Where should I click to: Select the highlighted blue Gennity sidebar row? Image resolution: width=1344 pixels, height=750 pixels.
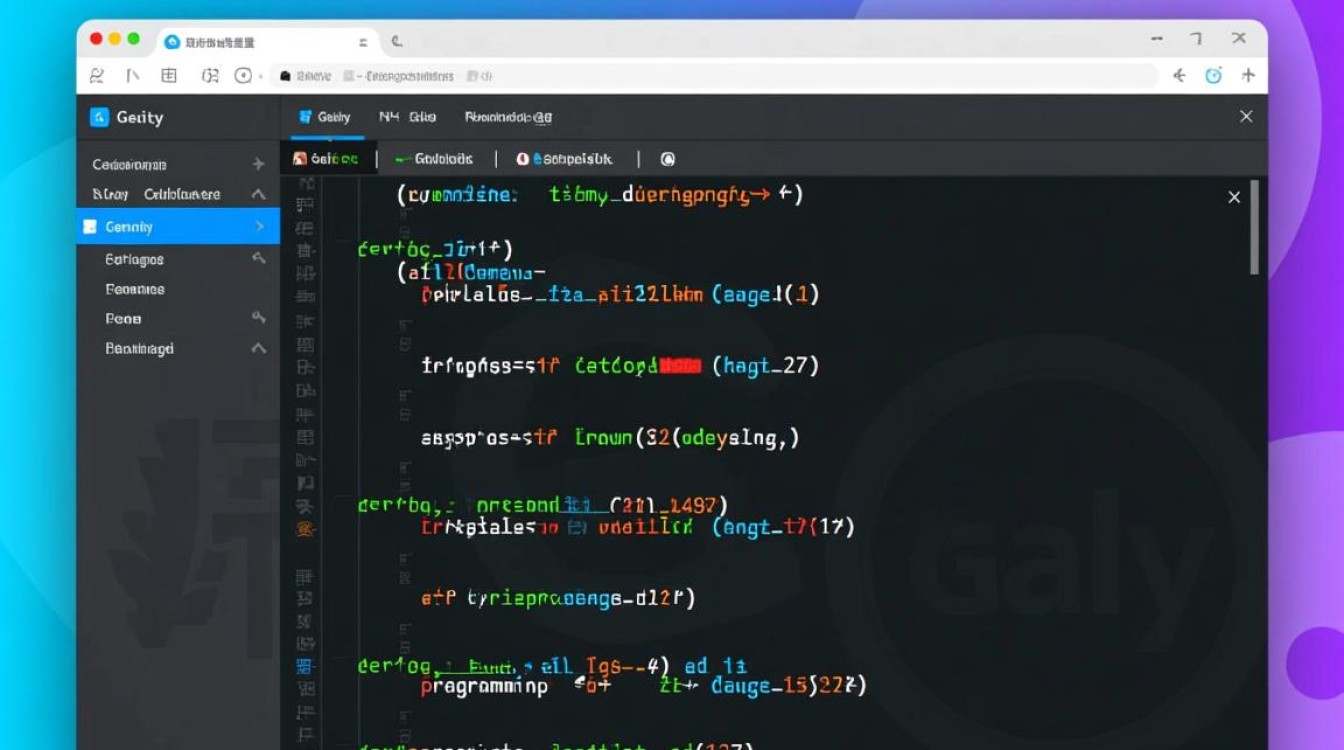(x=178, y=227)
